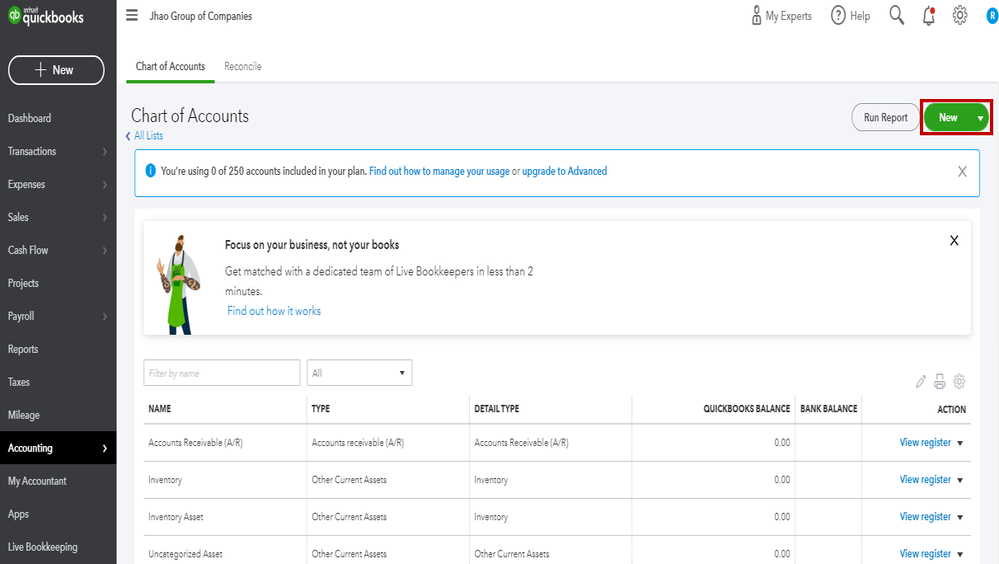Select 'Inventory Asset' name cell
Viewport: 999px width, 564px height.
pos(176,517)
